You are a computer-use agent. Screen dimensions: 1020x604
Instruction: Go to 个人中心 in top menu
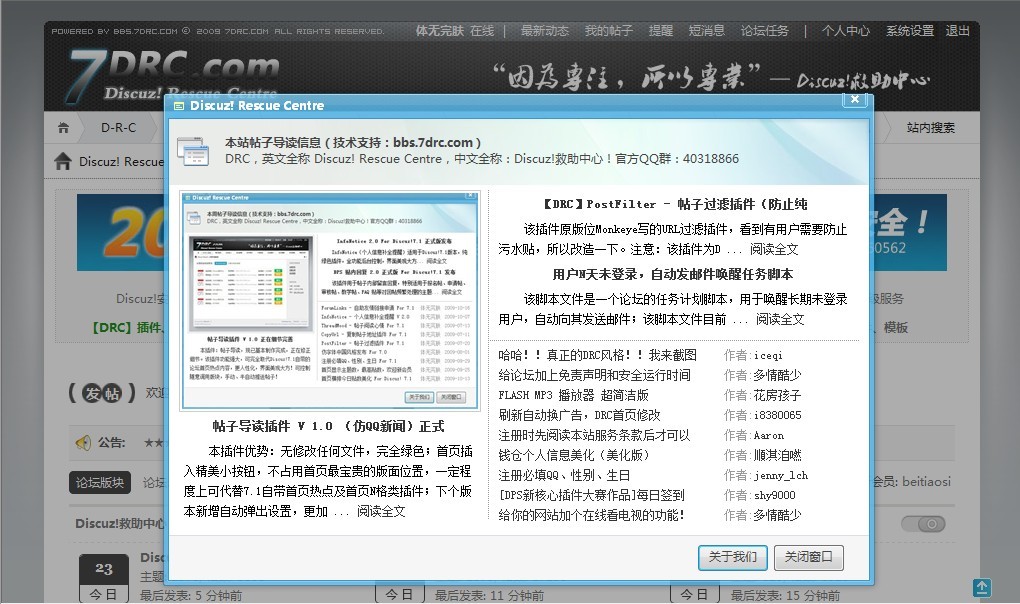(845, 31)
